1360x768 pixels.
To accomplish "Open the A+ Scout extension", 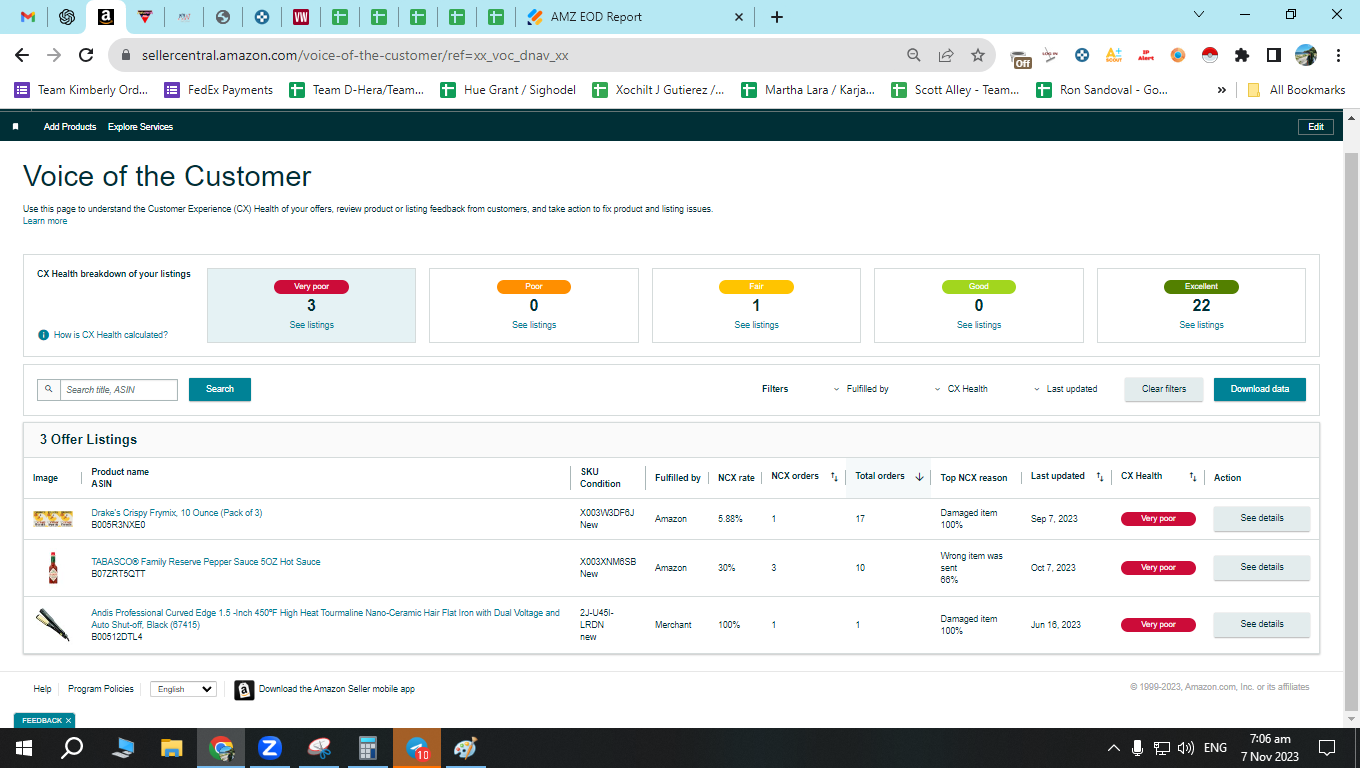I will 1114,55.
